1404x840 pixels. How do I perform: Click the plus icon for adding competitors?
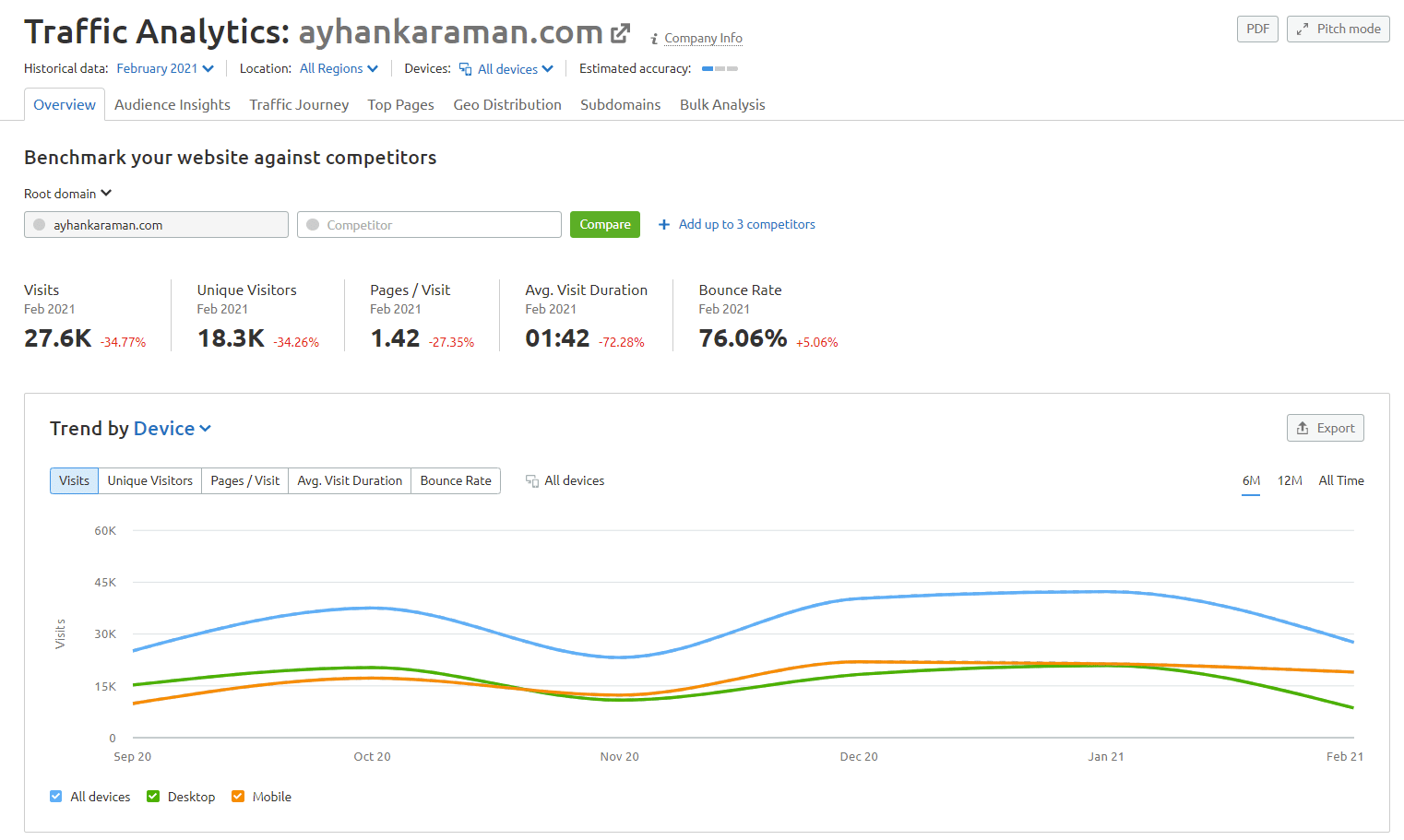tap(664, 225)
